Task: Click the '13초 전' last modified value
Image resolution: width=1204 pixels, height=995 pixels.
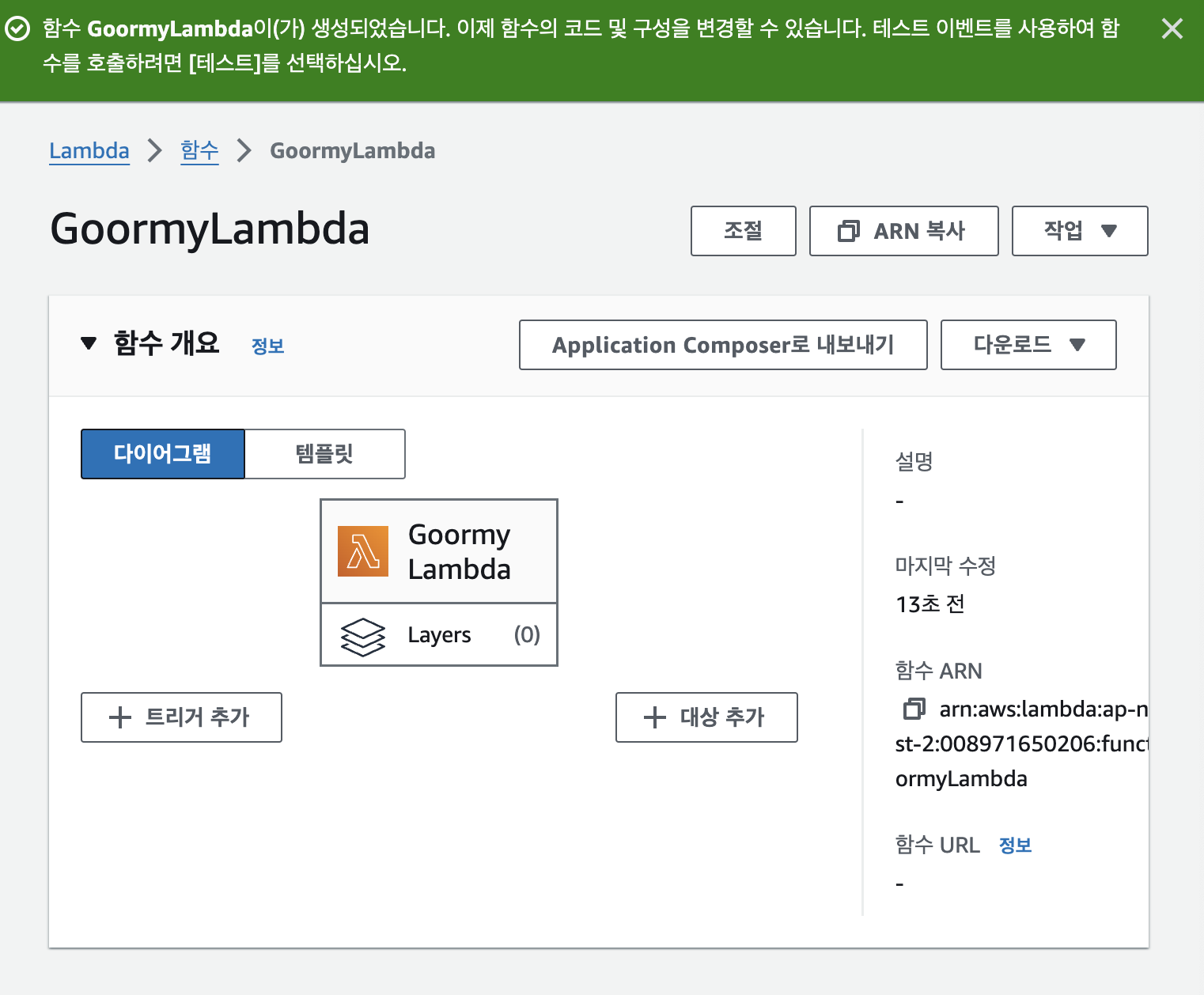Action: pyautogui.click(x=930, y=604)
